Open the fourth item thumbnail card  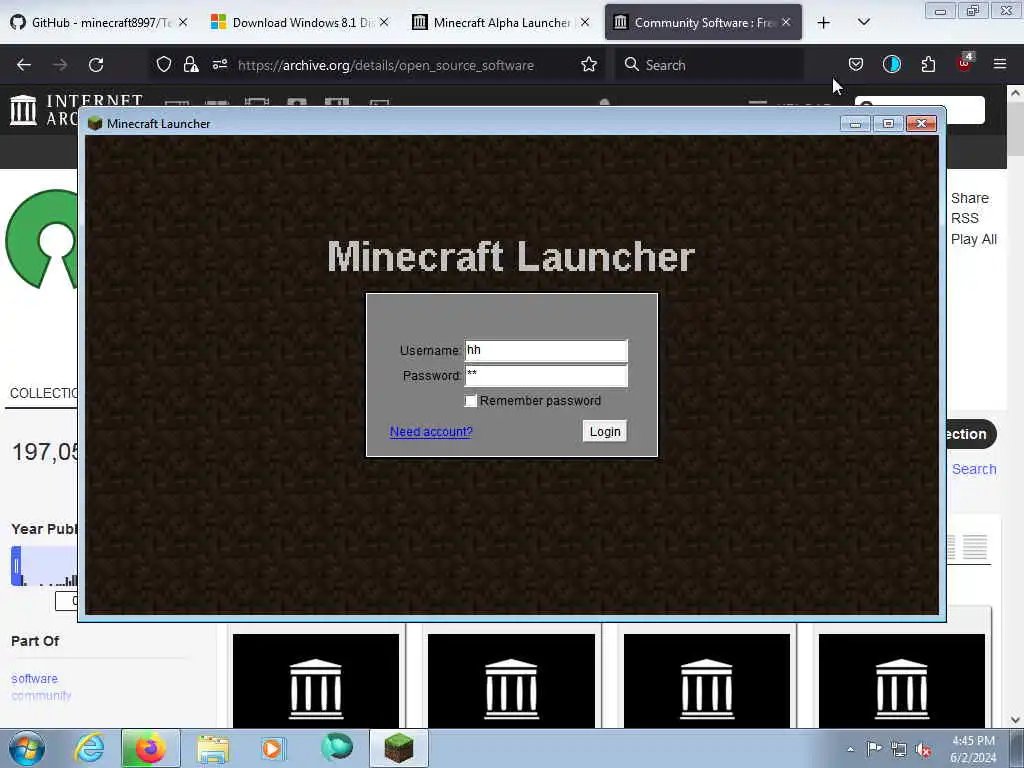[902, 680]
